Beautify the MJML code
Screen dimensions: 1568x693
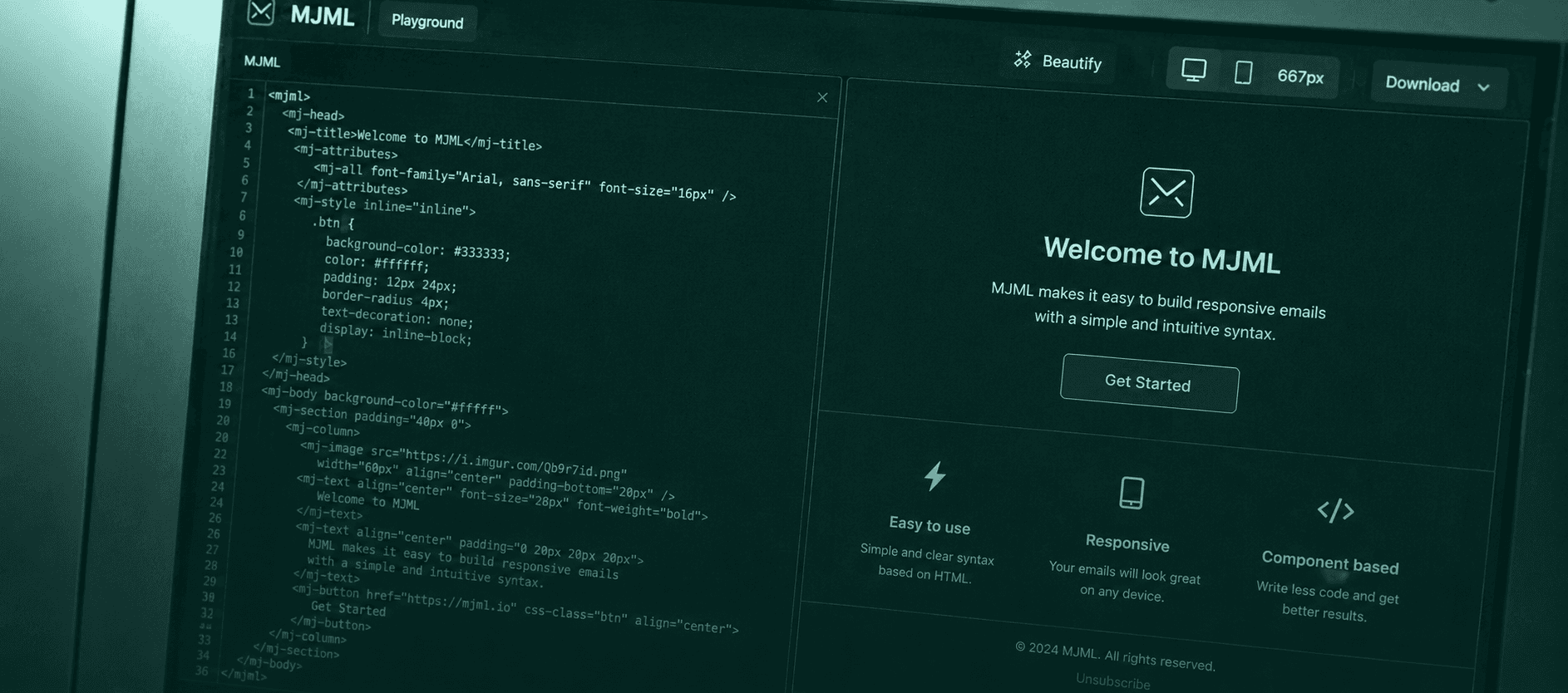point(1058,61)
